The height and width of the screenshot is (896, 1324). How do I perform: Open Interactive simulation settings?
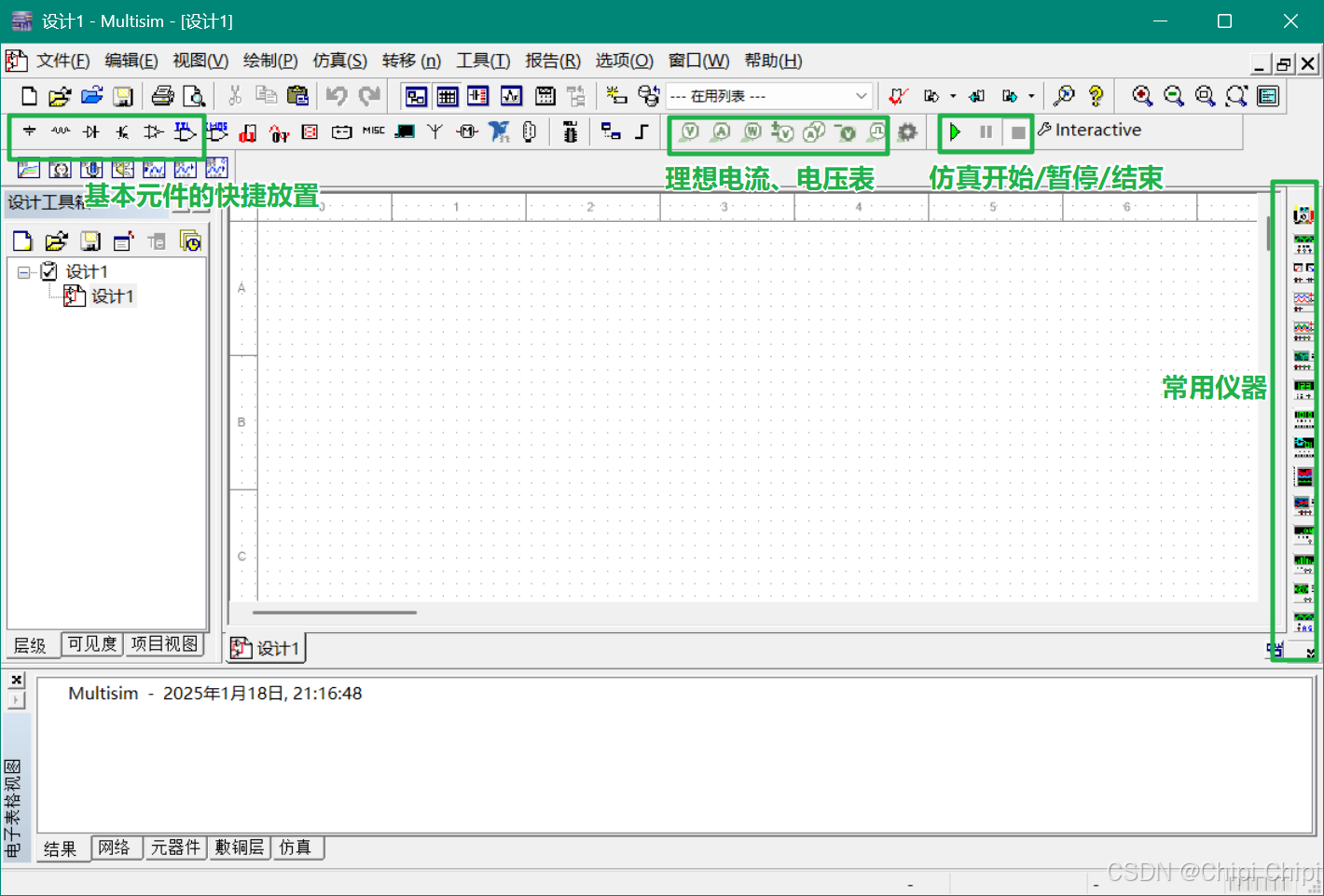pos(1089,131)
